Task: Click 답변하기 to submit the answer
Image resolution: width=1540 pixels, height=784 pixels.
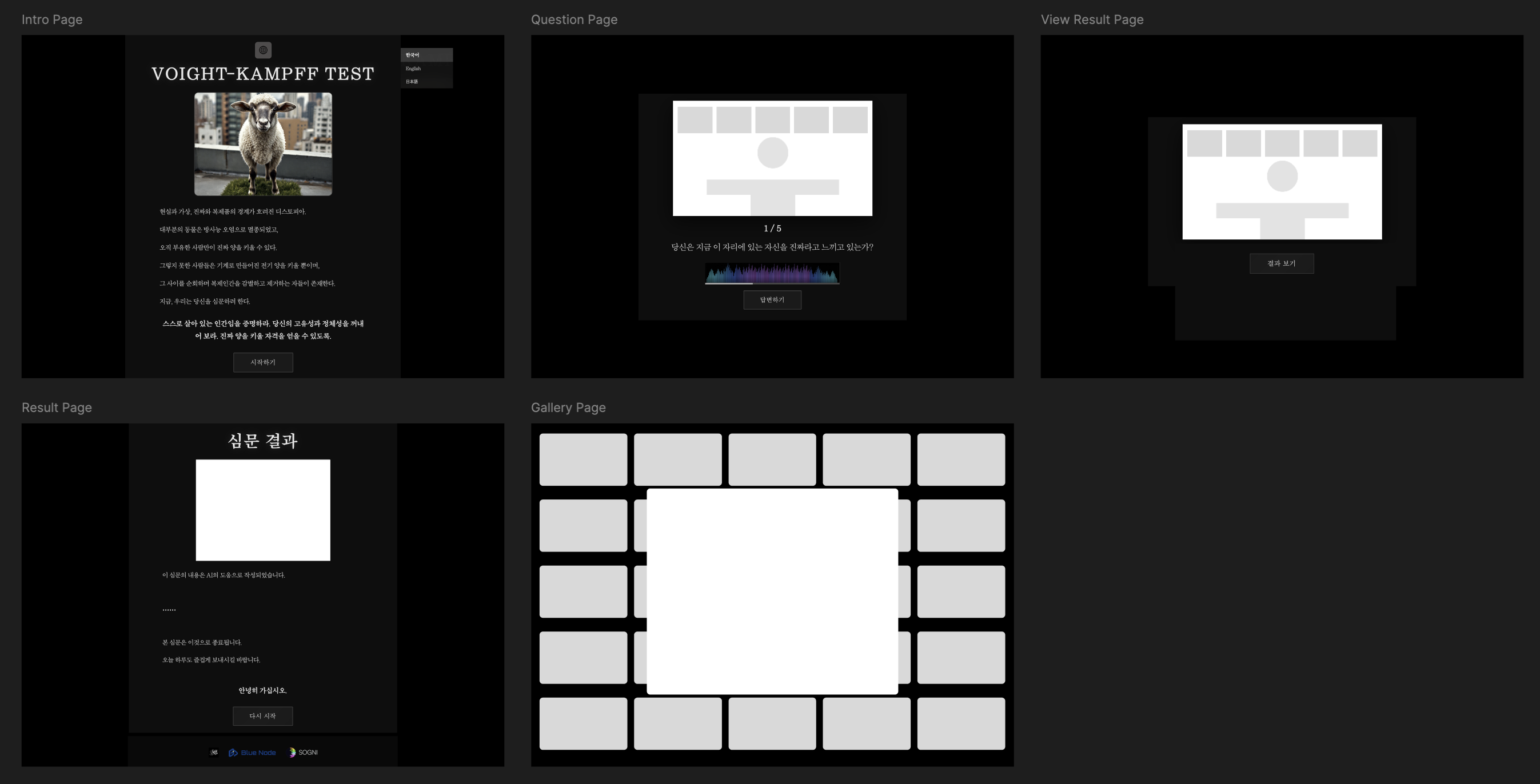Action: pos(772,299)
